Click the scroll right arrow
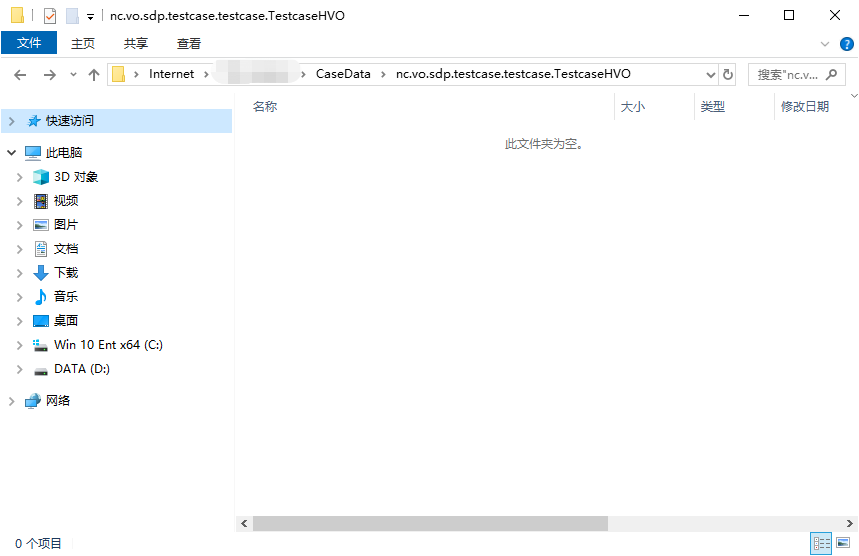The image size is (859, 556). tap(850, 524)
